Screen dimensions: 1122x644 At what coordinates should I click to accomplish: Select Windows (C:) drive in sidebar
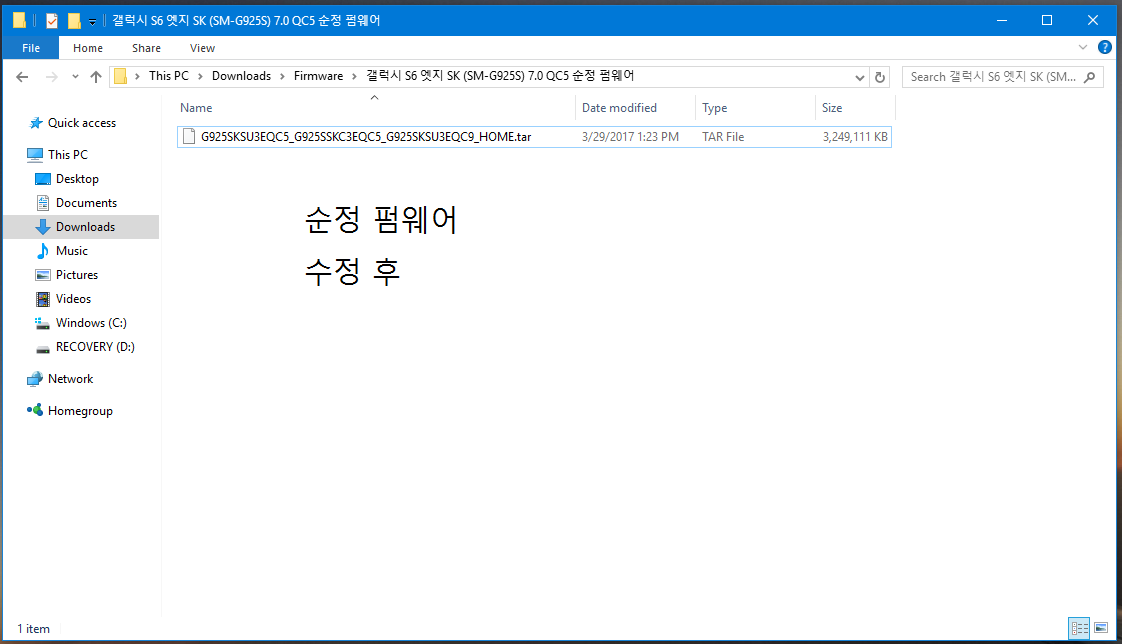coord(91,323)
